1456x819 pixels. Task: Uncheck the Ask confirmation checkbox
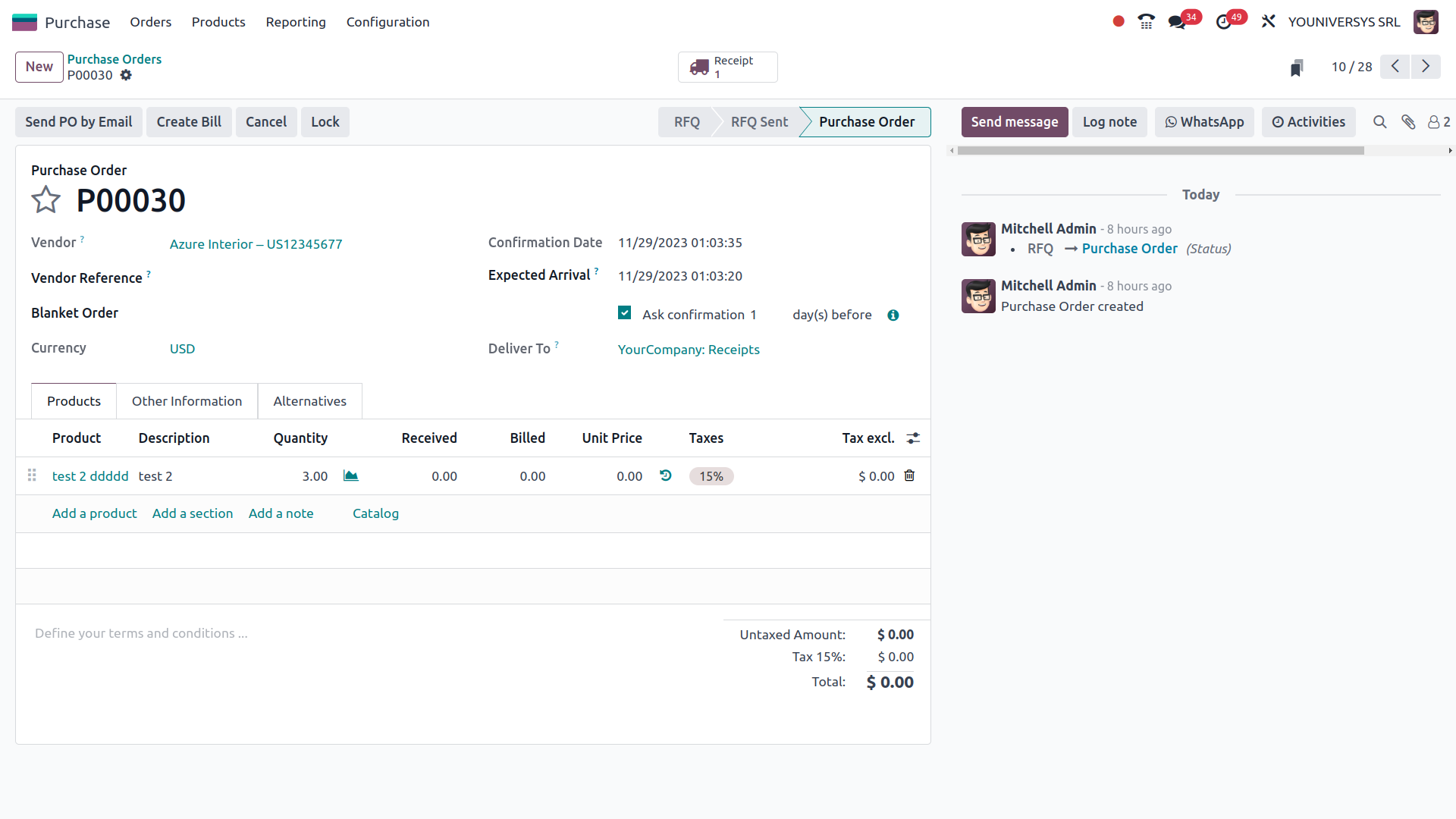coord(624,312)
